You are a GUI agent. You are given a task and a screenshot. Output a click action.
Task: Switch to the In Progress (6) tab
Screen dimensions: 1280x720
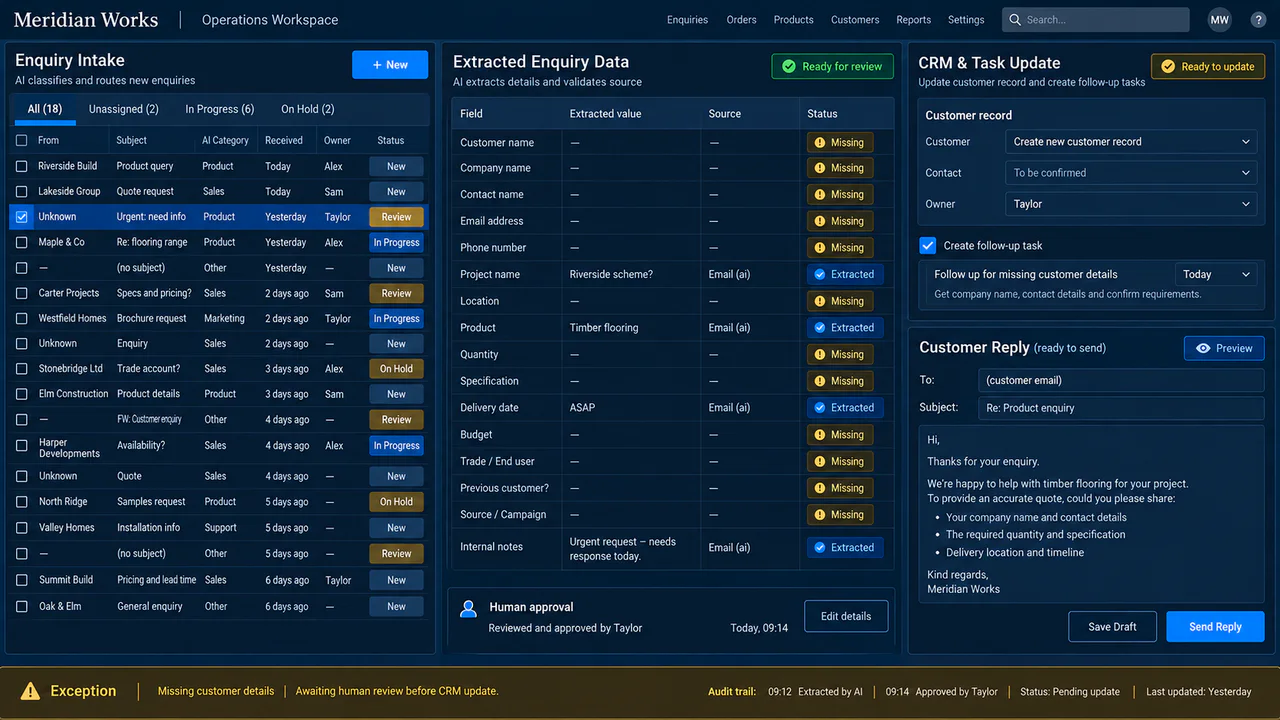pos(220,109)
